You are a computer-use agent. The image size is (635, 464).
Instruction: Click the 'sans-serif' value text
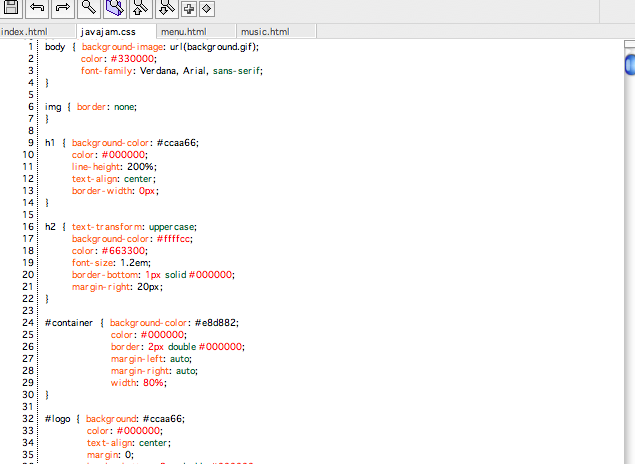[237, 71]
